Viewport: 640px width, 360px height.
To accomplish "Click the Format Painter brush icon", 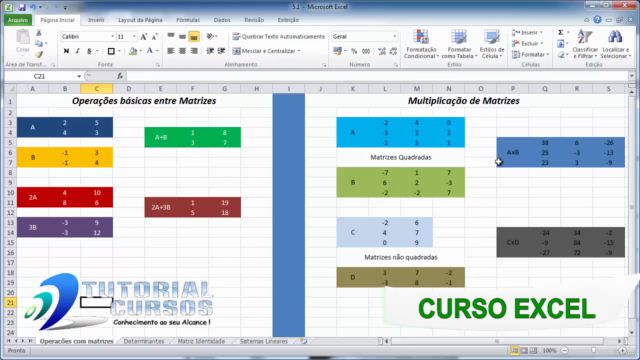I will pos(39,54).
